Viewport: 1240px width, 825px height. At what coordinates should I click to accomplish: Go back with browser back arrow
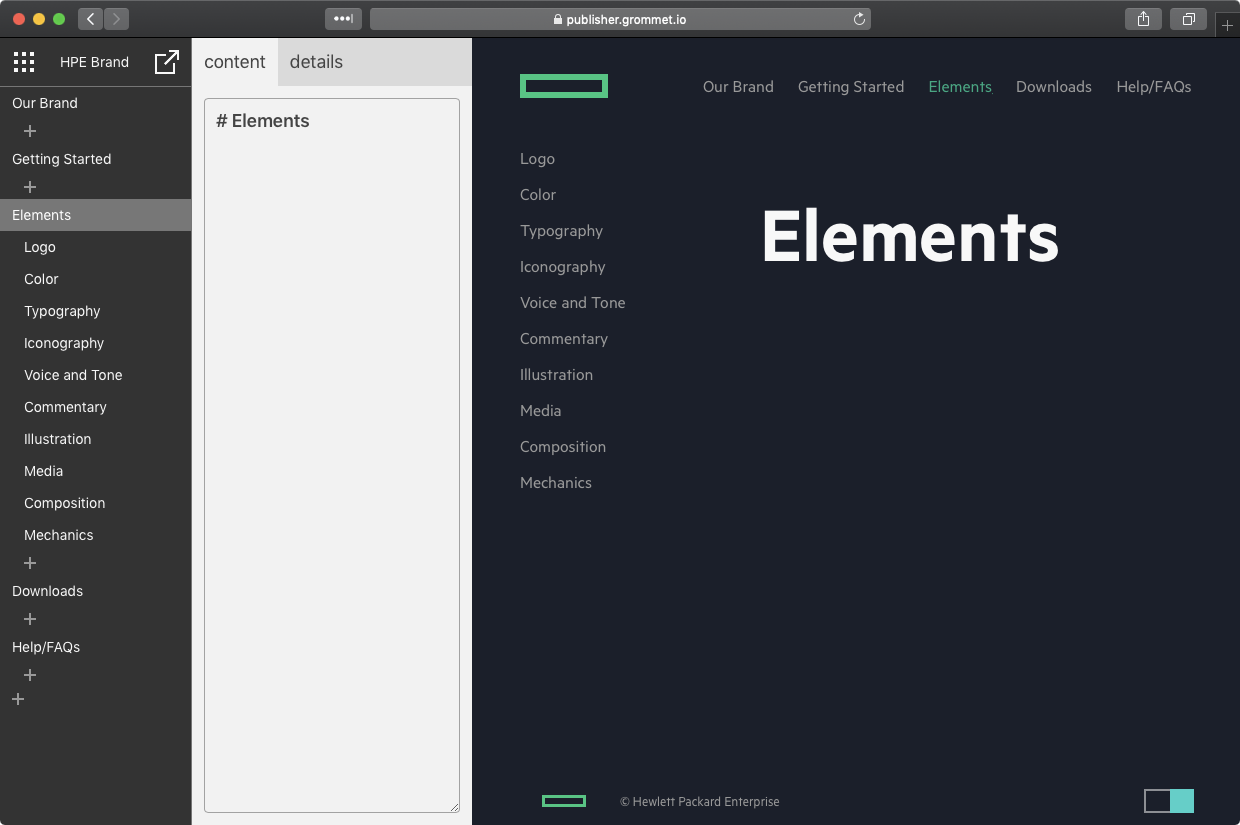click(90, 19)
